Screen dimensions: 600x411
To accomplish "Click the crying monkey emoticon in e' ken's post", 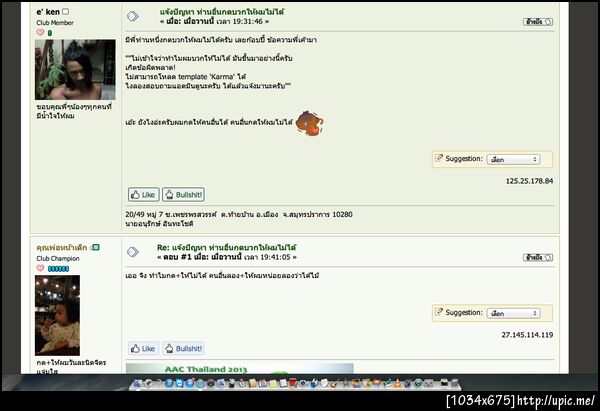I will click(x=310, y=123).
